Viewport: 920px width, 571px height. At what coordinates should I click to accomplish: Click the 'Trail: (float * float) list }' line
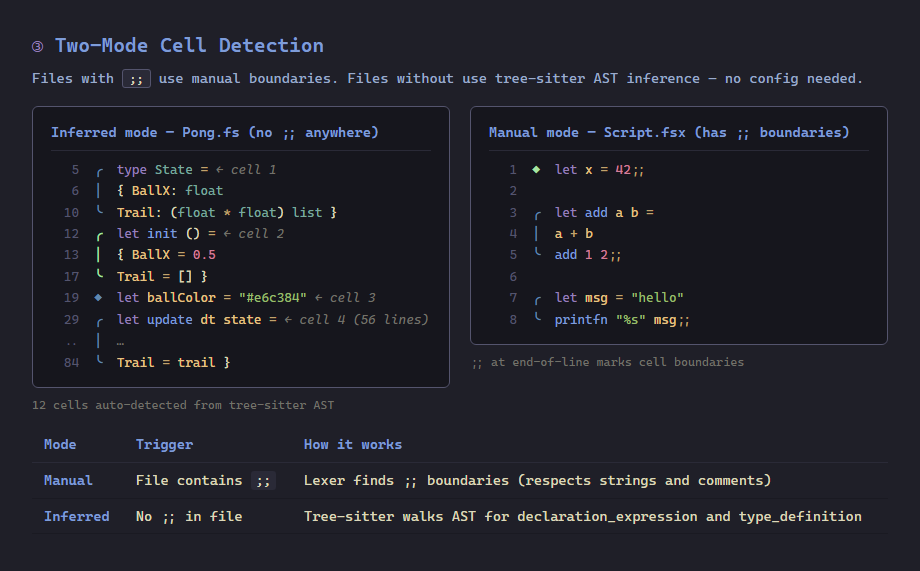[226, 212]
